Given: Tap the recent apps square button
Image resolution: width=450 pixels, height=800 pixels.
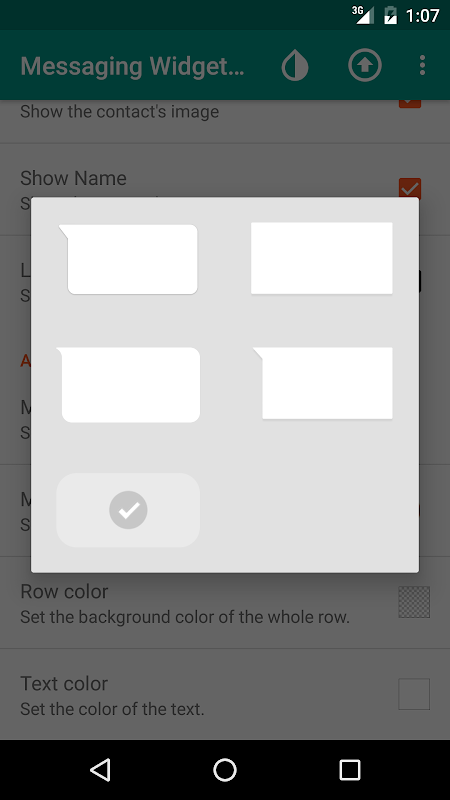Looking at the screenshot, I should coord(350,769).
